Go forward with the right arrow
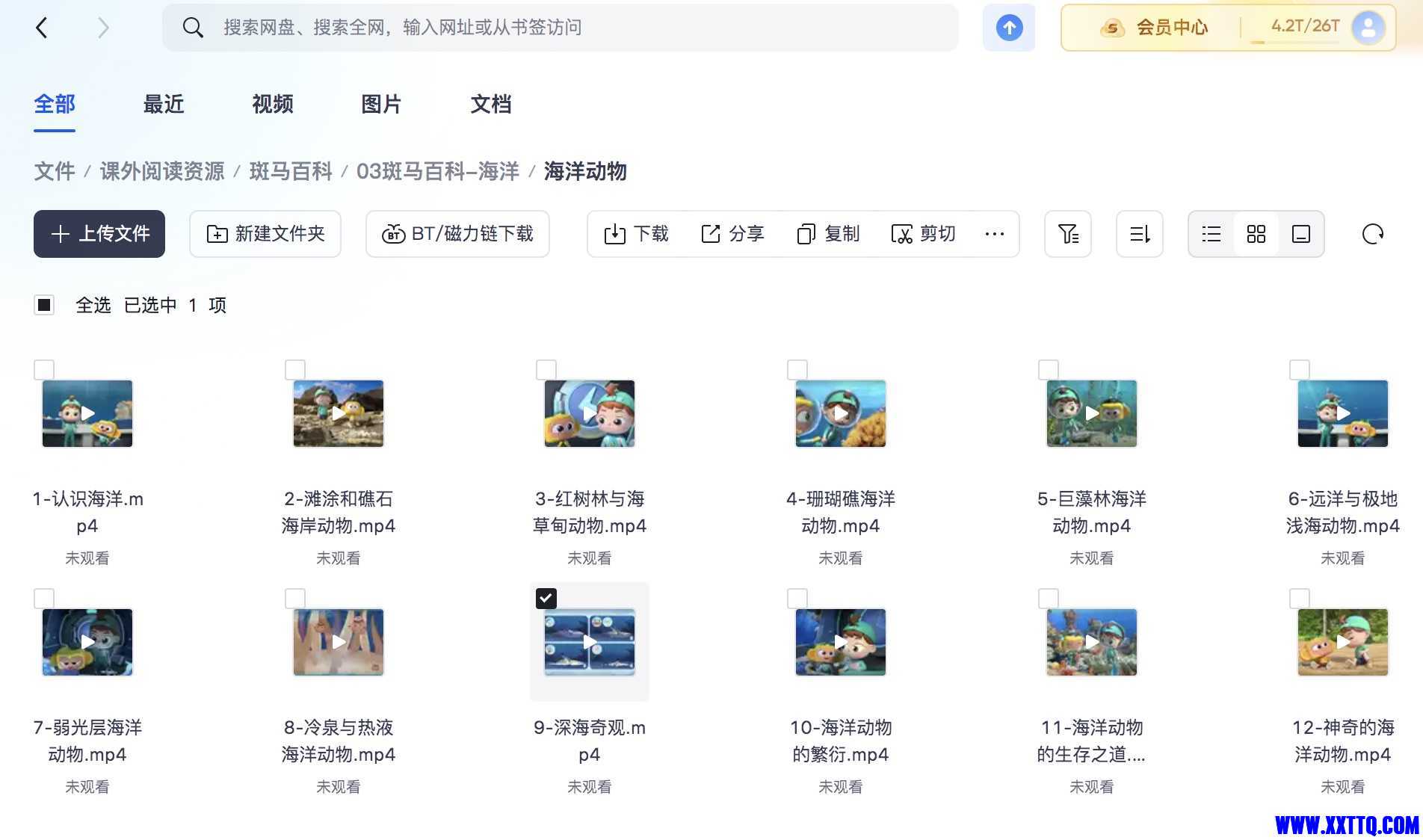The image size is (1423, 840). pos(103,28)
